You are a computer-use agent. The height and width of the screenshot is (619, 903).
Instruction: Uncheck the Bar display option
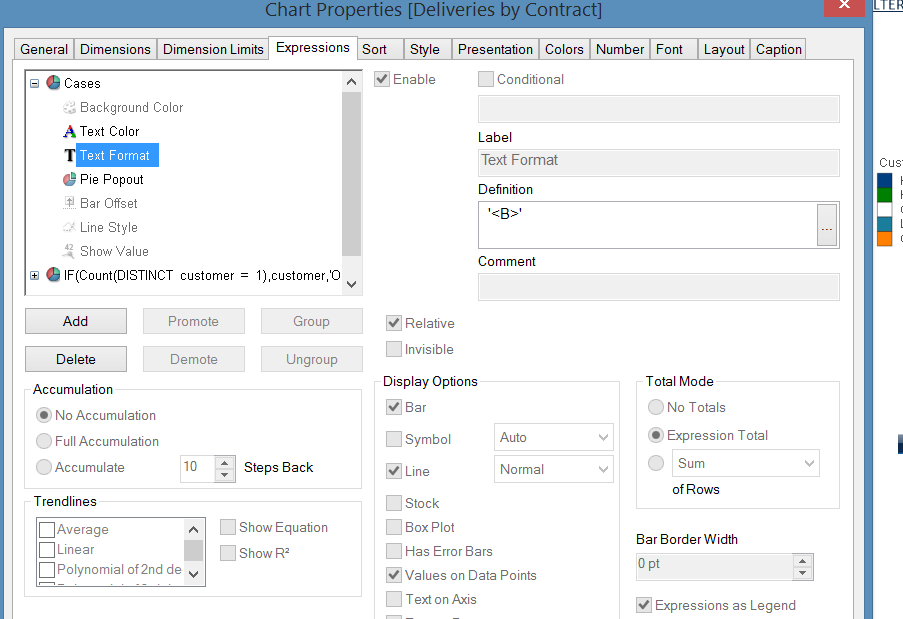[x=394, y=407]
